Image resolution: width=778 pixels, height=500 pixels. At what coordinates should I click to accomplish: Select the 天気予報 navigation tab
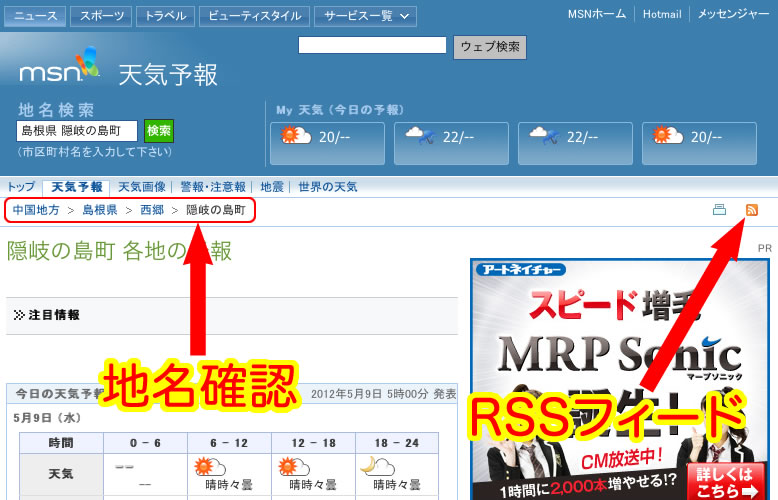(x=76, y=187)
